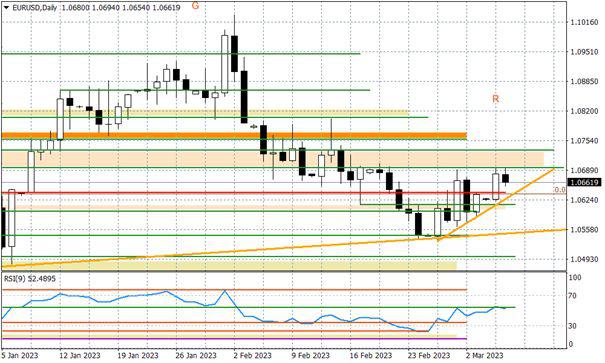
Task: Select the purple line in RSI window
Action: coord(234,339)
